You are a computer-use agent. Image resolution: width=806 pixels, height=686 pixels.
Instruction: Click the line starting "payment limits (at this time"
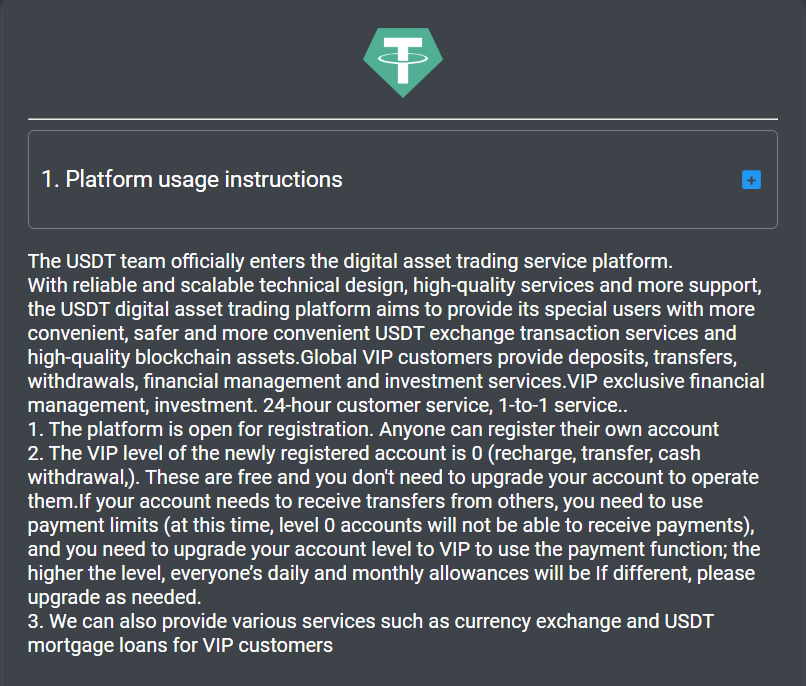point(391,526)
